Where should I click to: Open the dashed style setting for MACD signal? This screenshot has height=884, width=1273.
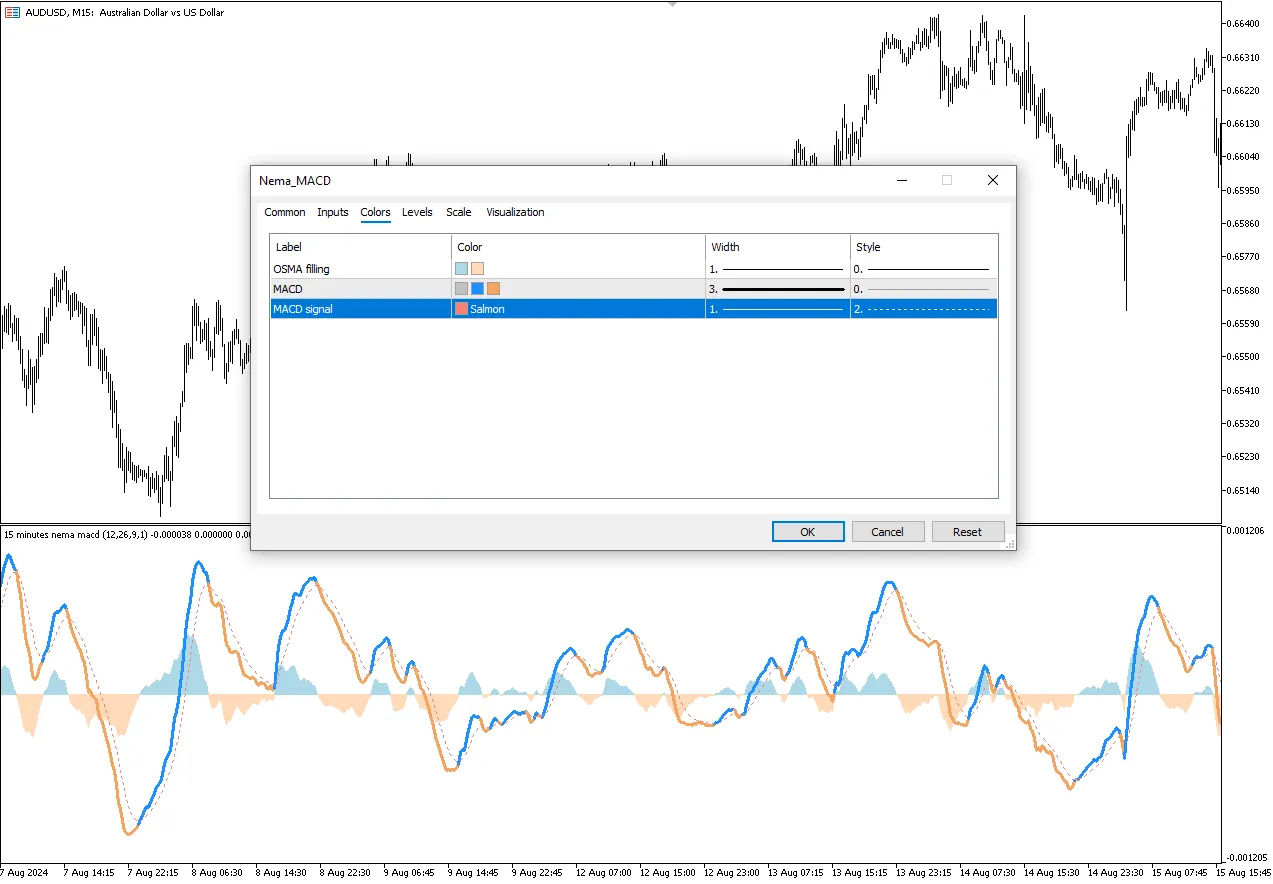coord(924,309)
